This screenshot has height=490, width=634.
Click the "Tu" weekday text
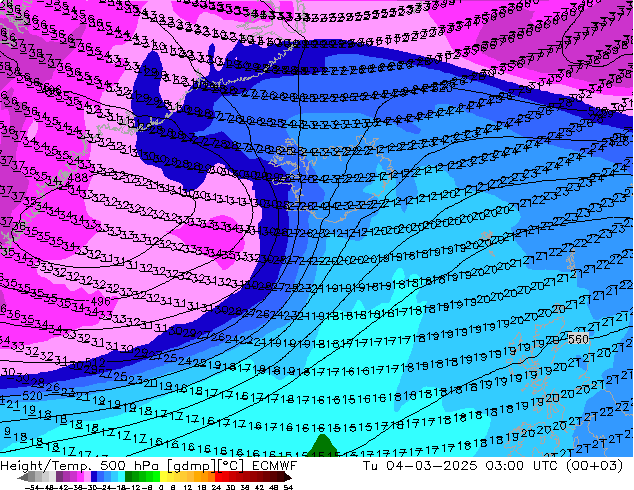(x=371, y=466)
